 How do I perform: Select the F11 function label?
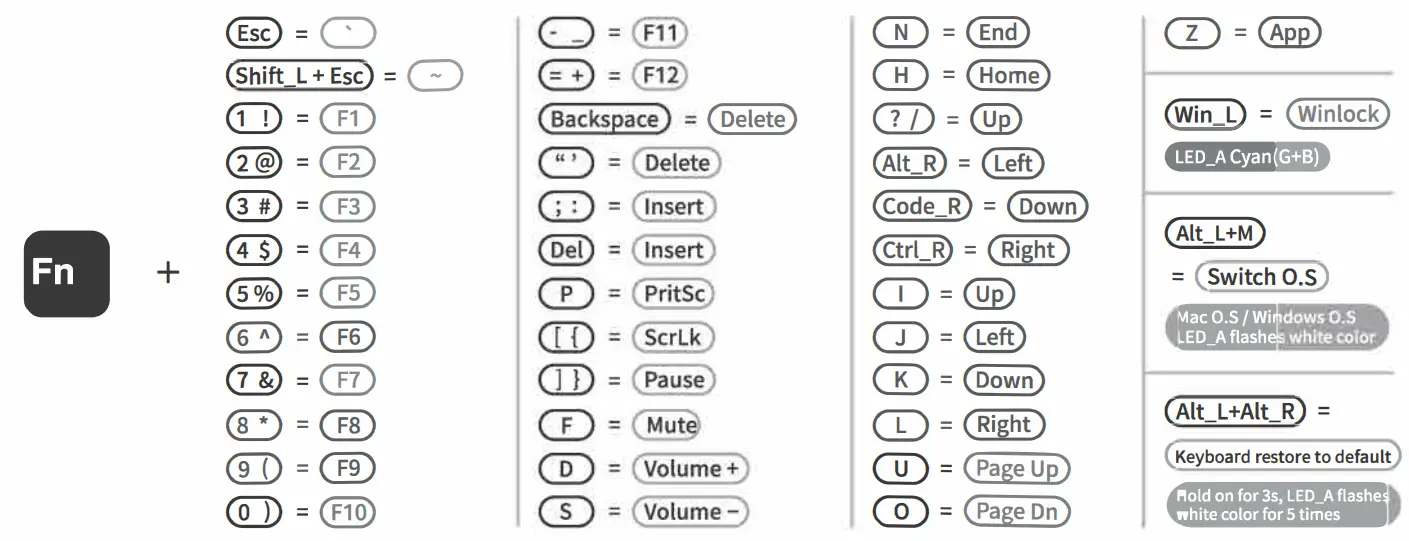point(660,33)
